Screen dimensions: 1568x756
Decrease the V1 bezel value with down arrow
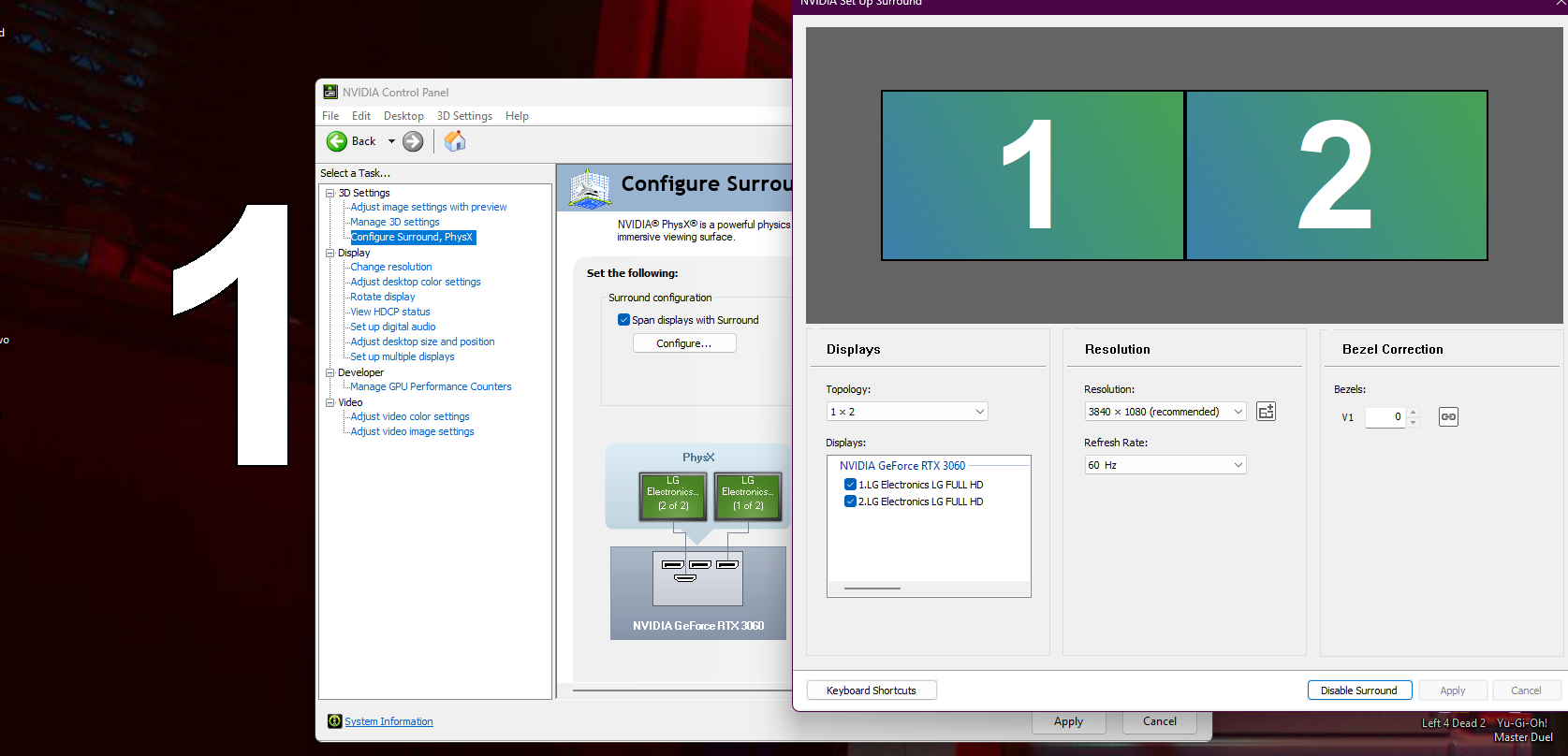[x=1414, y=422]
